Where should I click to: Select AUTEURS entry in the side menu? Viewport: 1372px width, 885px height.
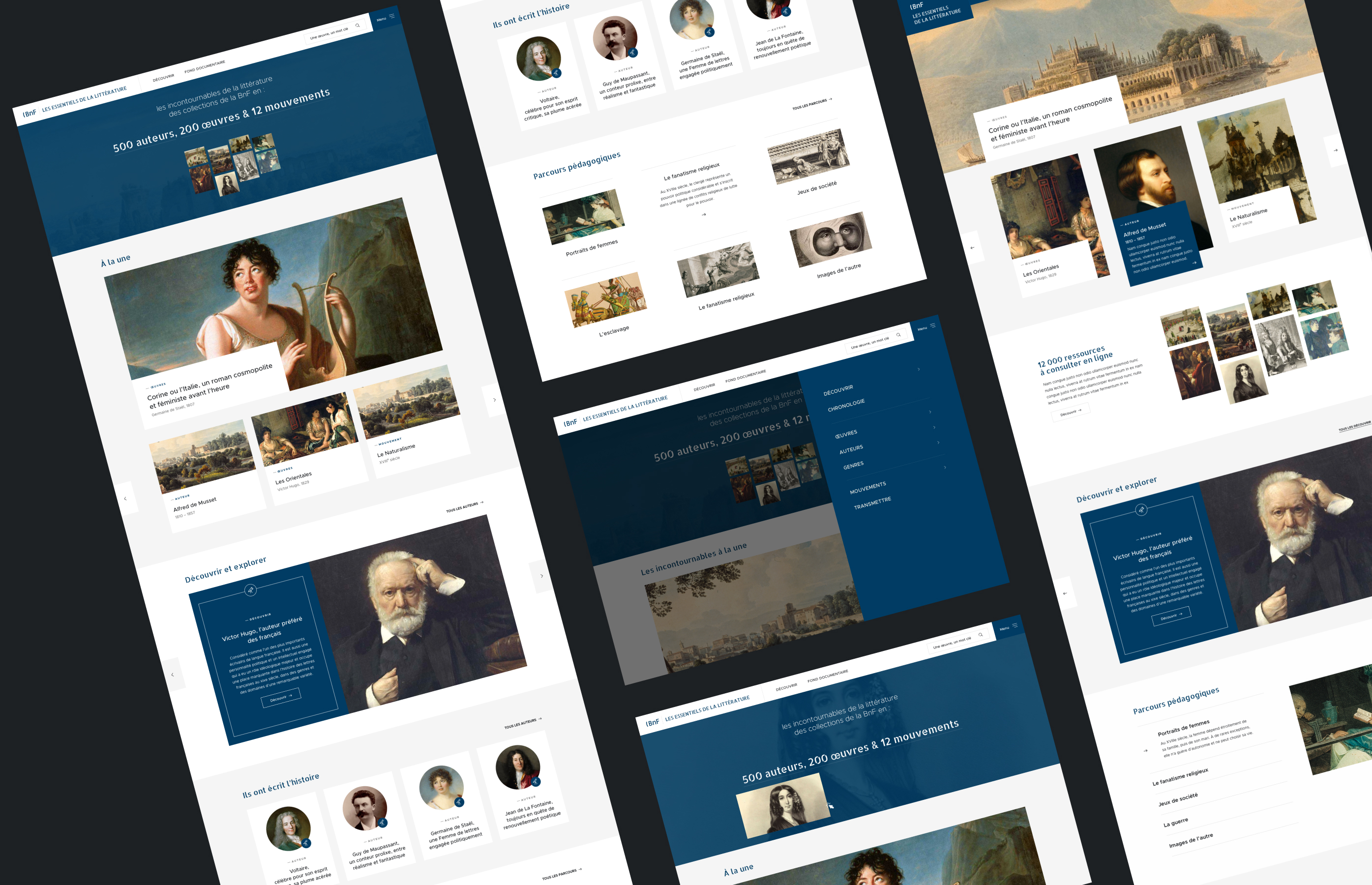pos(851,449)
